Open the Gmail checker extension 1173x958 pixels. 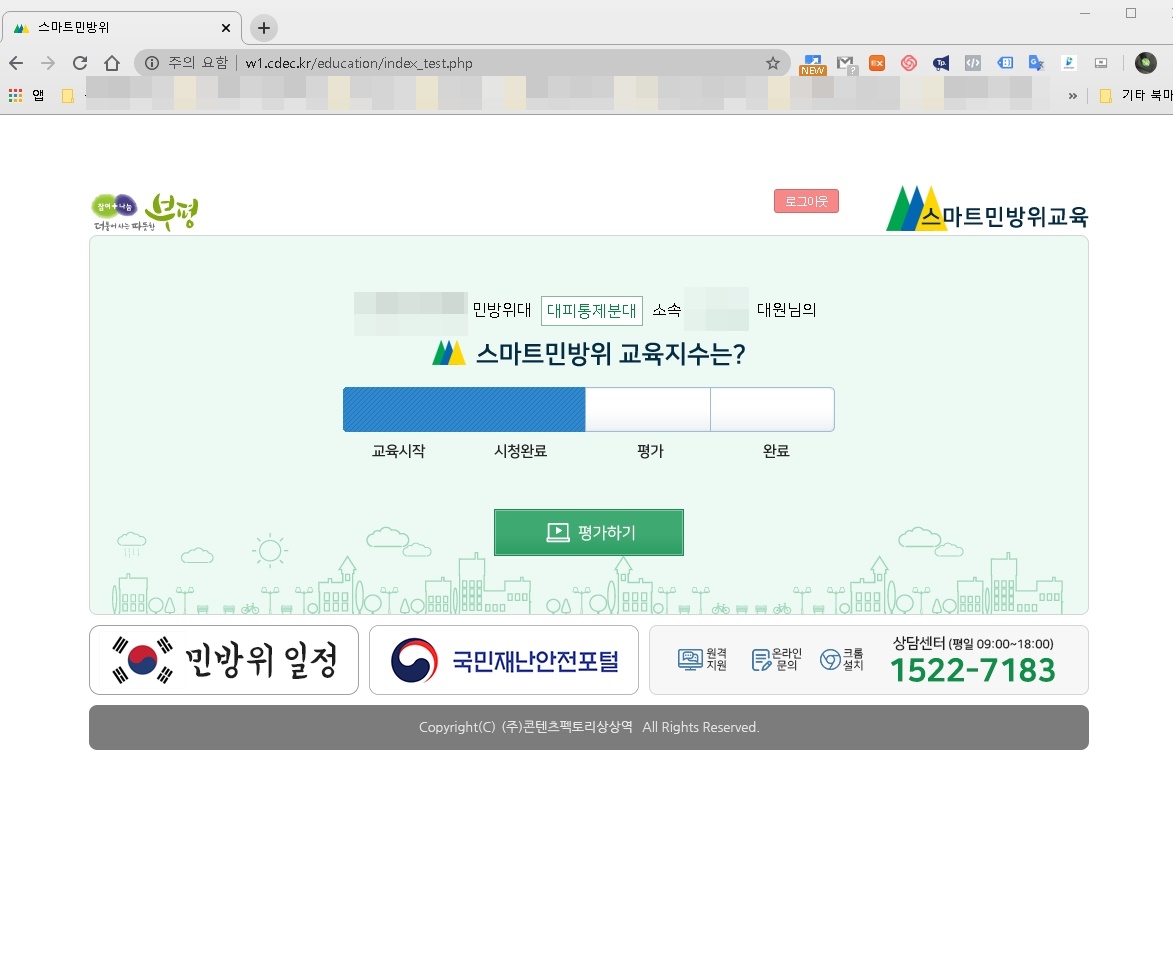(846, 64)
